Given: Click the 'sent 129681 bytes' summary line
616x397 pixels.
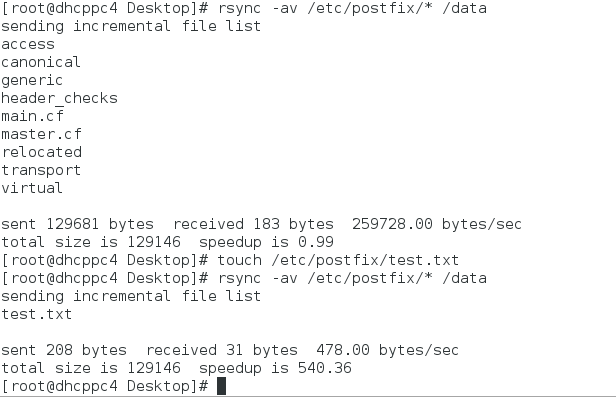Looking at the screenshot, I should pos(261,224).
